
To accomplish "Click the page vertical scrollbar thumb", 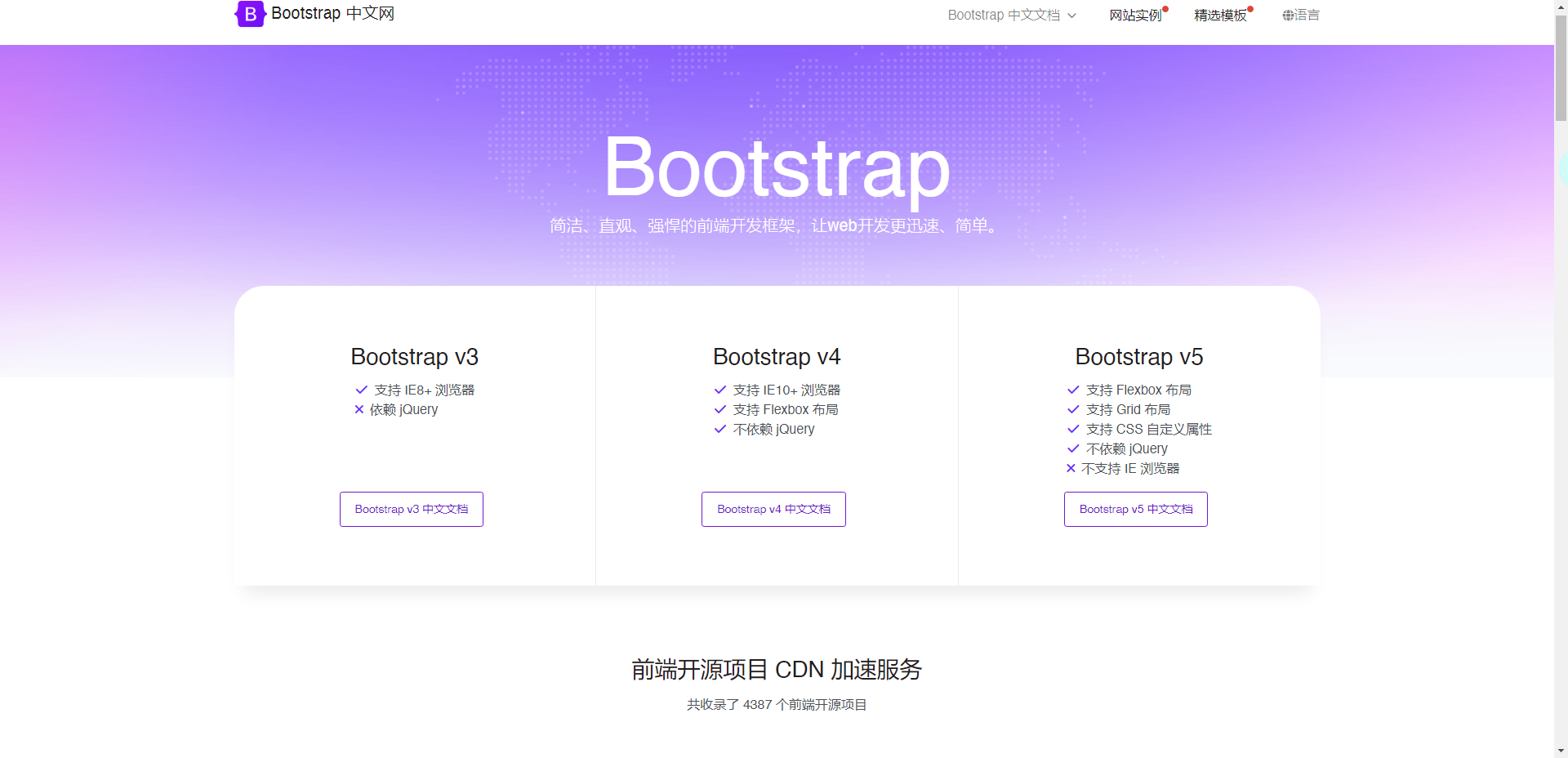I will 1561,68.
